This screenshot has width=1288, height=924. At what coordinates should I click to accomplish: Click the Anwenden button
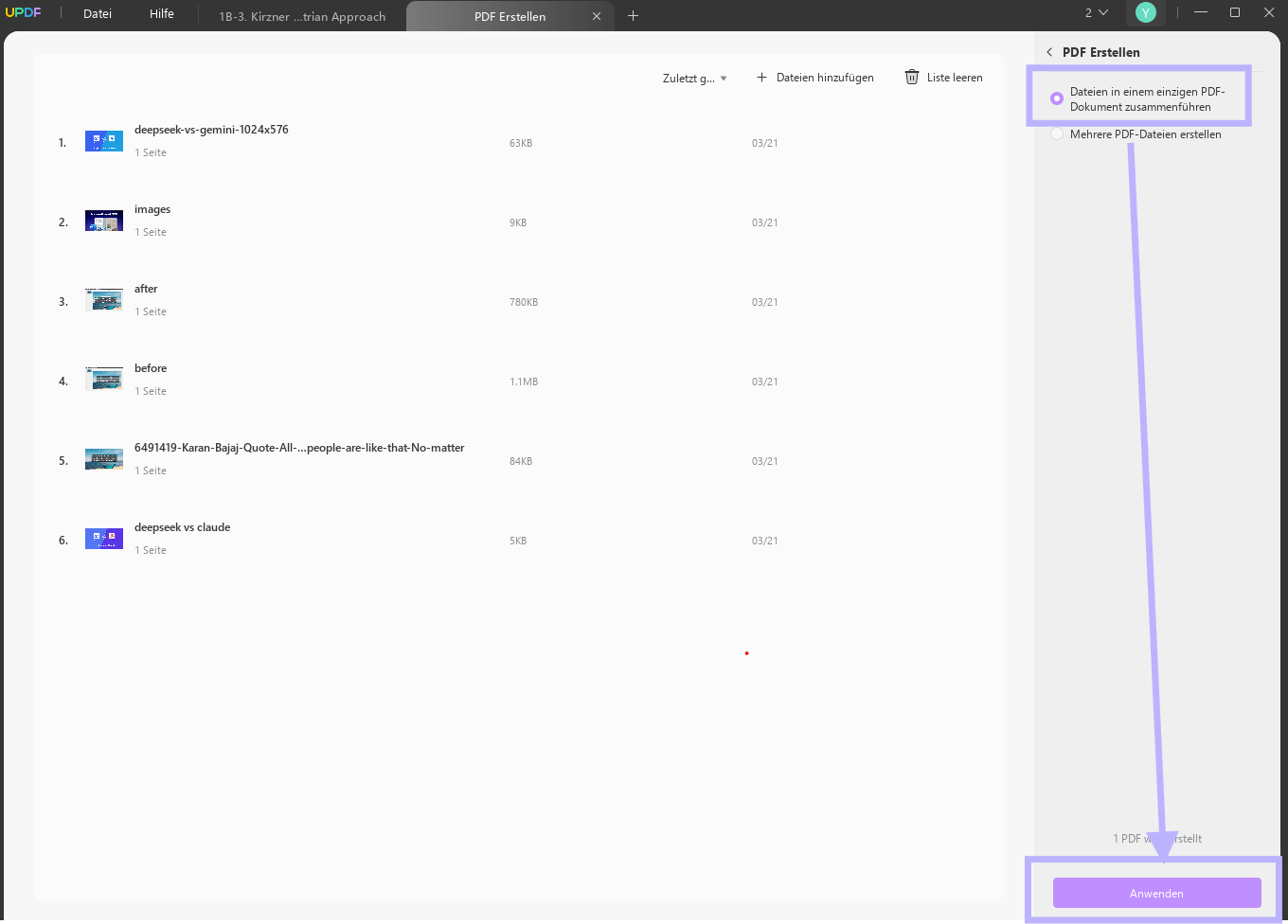(x=1156, y=893)
